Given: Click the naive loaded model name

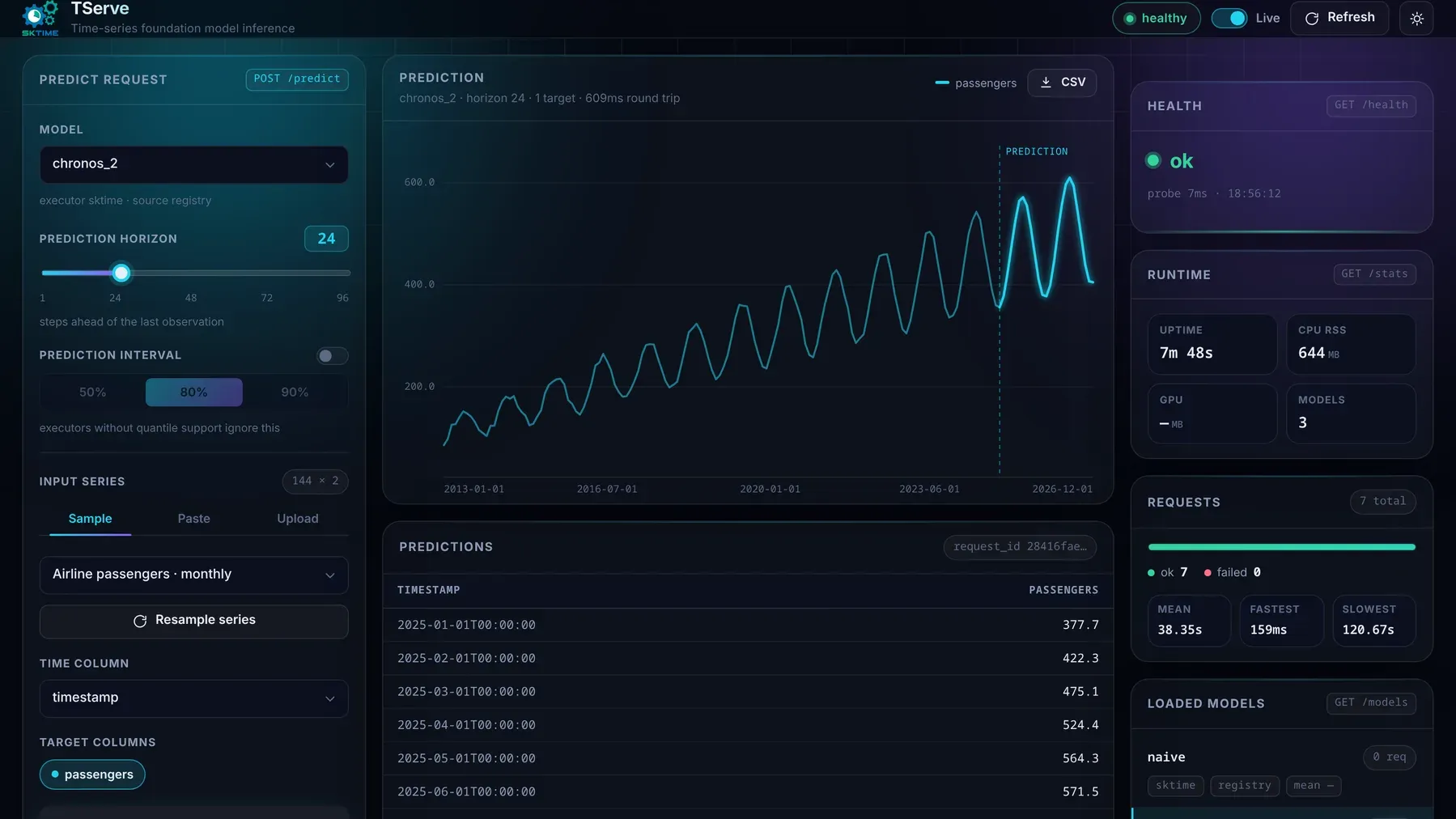Looking at the screenshot, I should tap(1165, 757).
